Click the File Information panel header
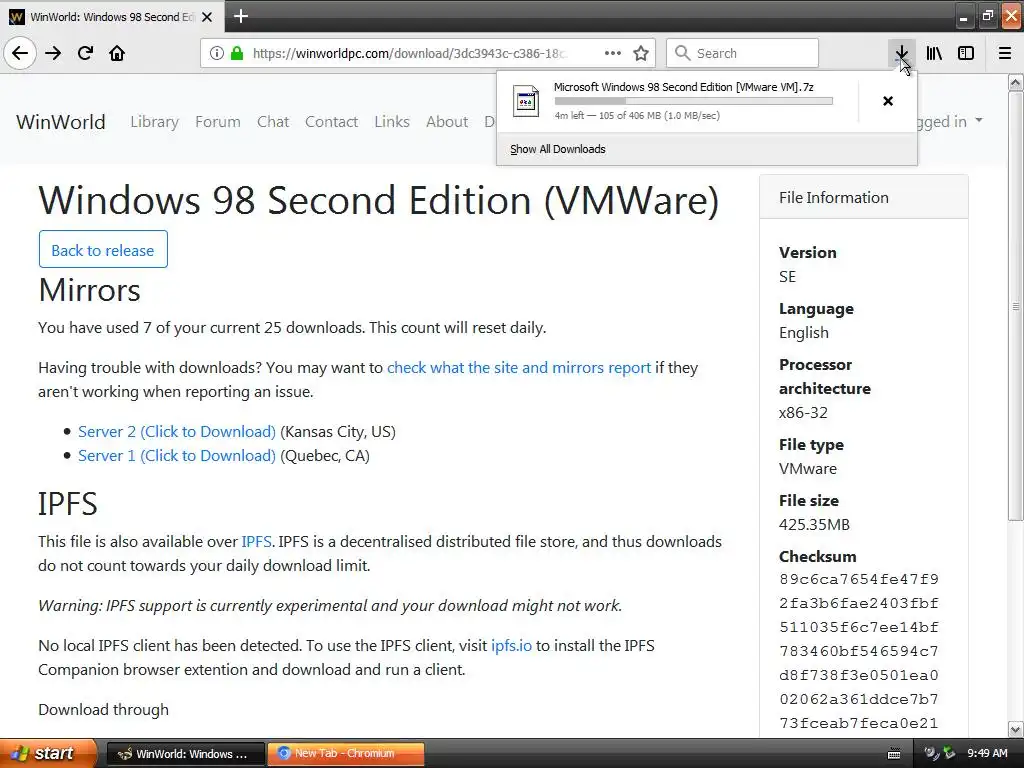 tap(863, 197)
